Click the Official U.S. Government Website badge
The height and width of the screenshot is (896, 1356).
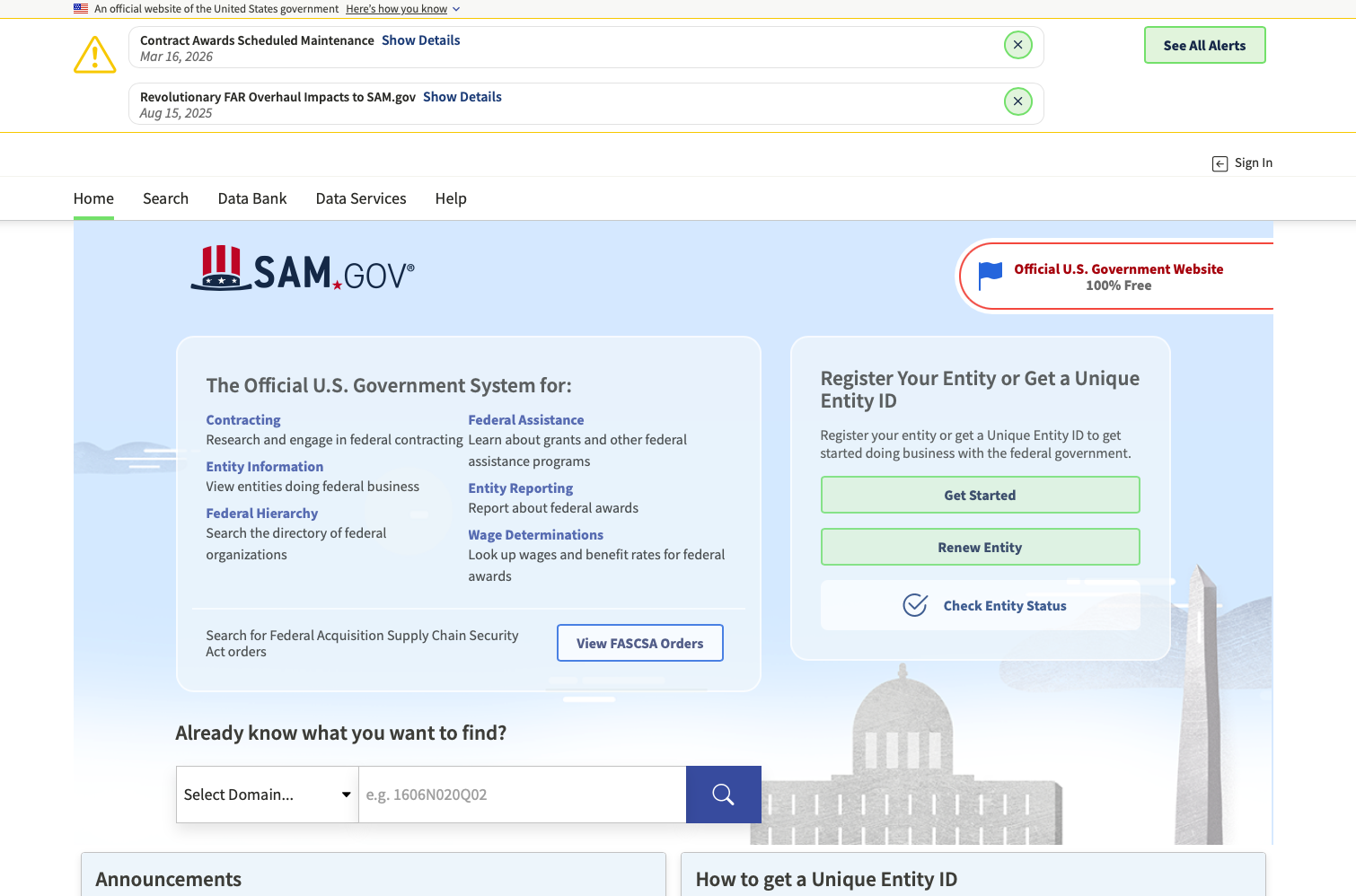tap(1118, 277)
